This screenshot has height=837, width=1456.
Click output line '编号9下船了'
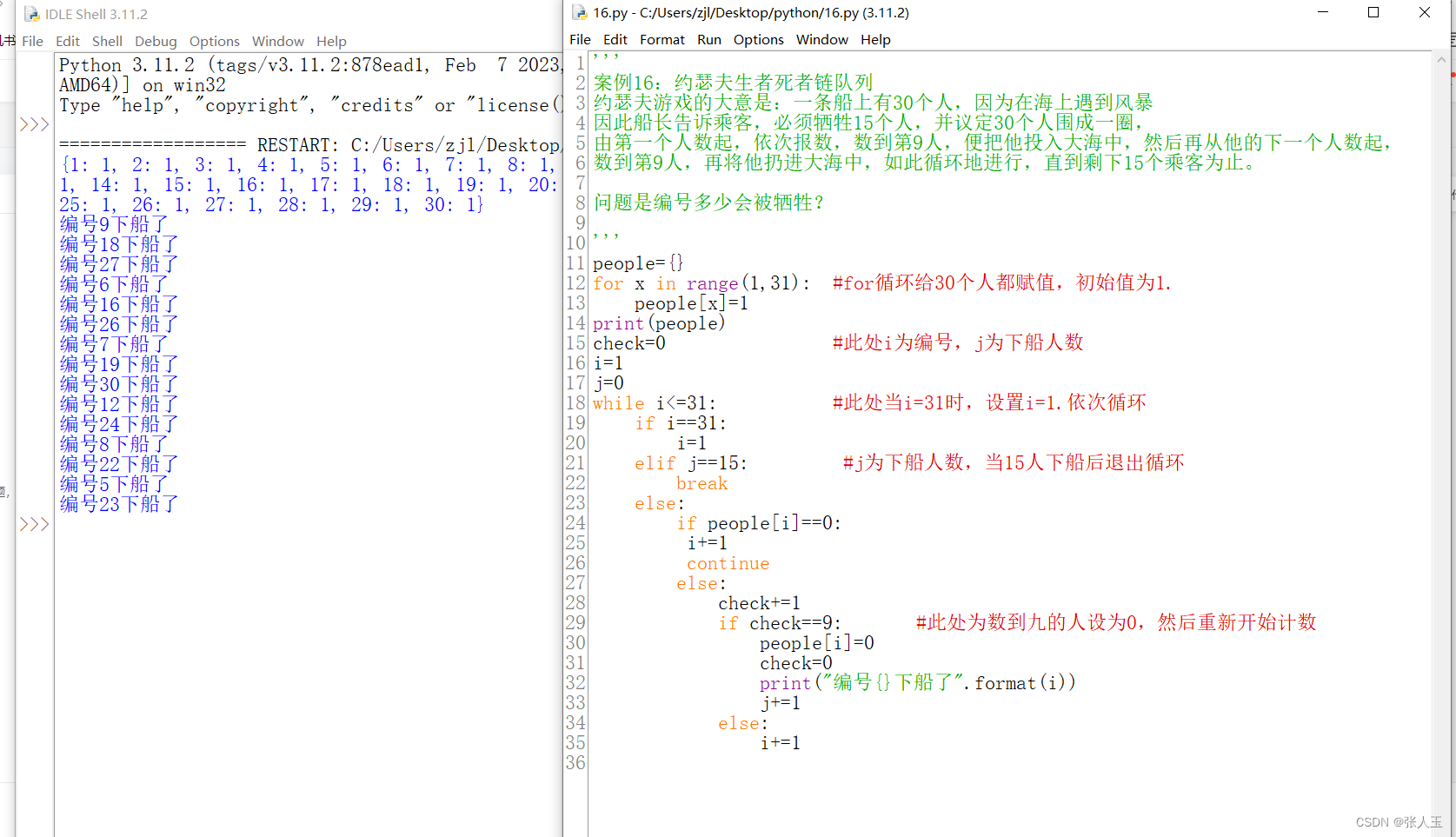(x=113, y=224)
